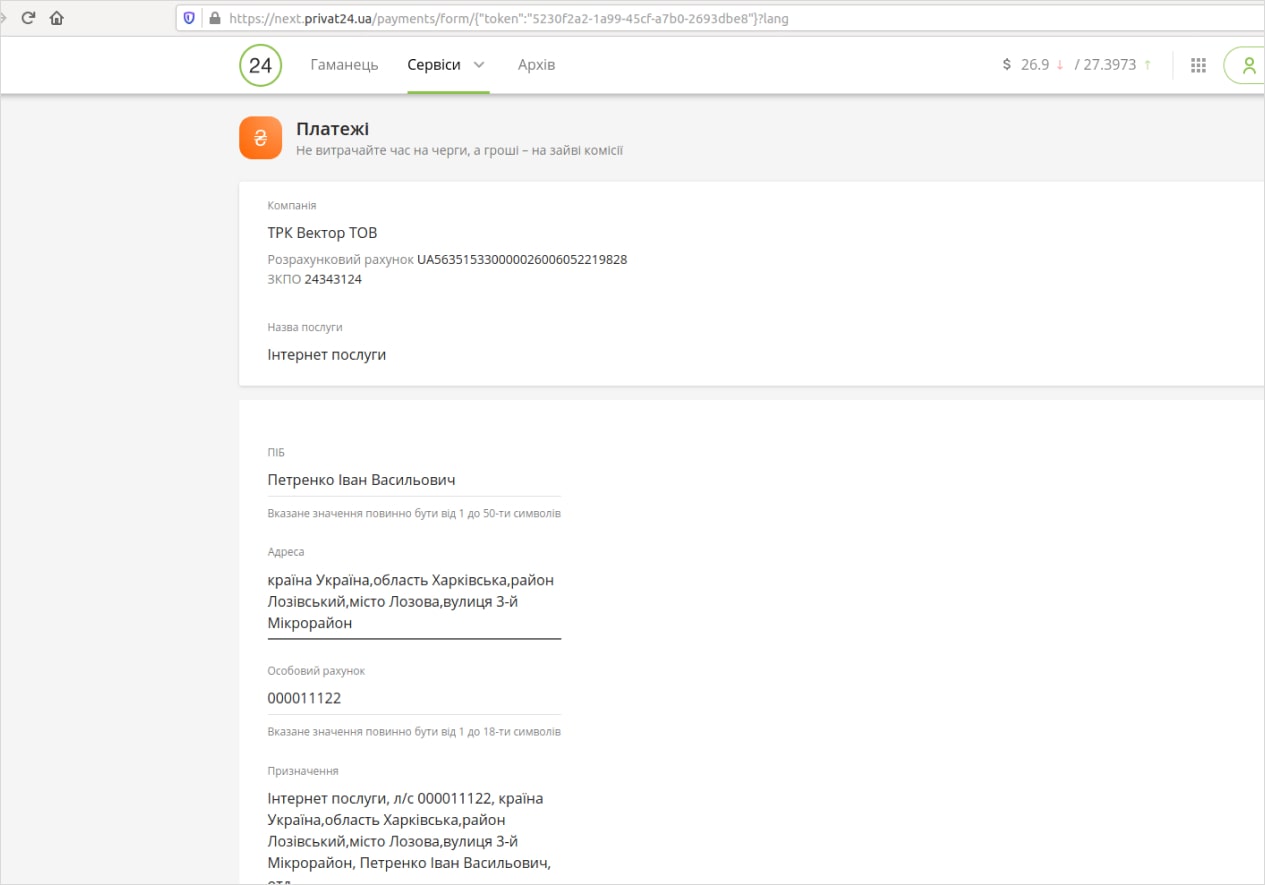Select company name ТРК Вектор ТОВ
Viewport: 1265px width, 885px height.
322,233
